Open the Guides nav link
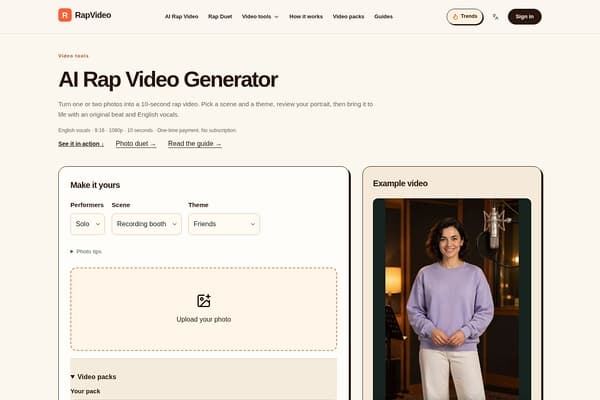 pyautogui.click(x=383, y=16)
